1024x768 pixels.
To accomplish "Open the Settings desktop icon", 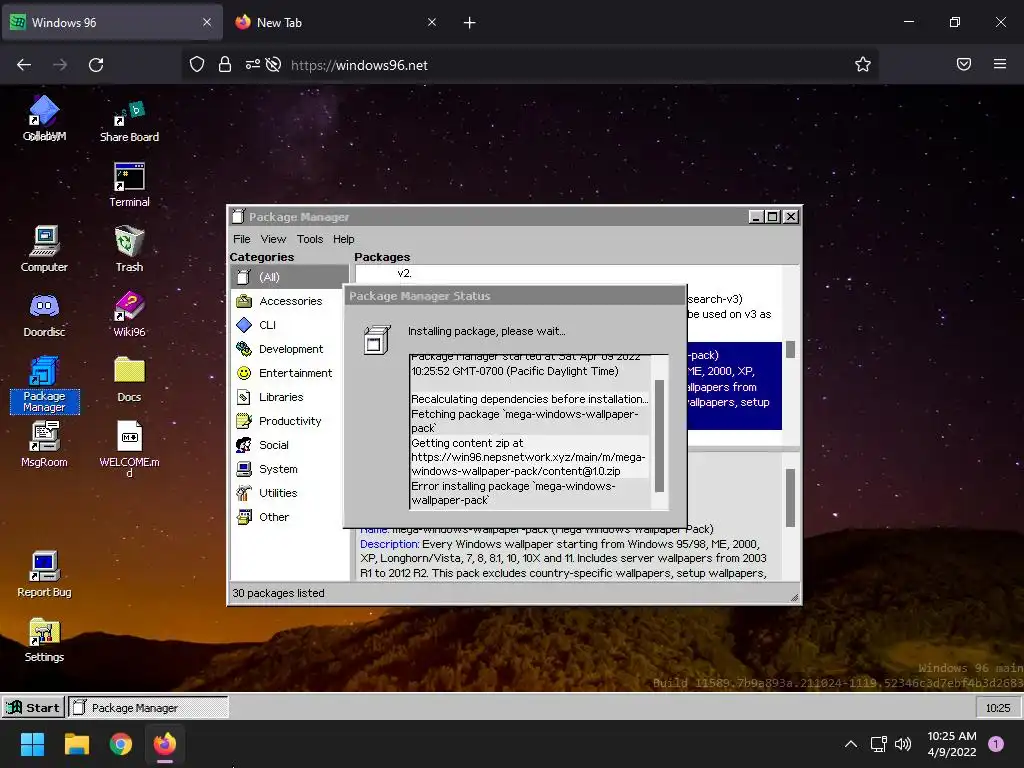I will 44,639.
